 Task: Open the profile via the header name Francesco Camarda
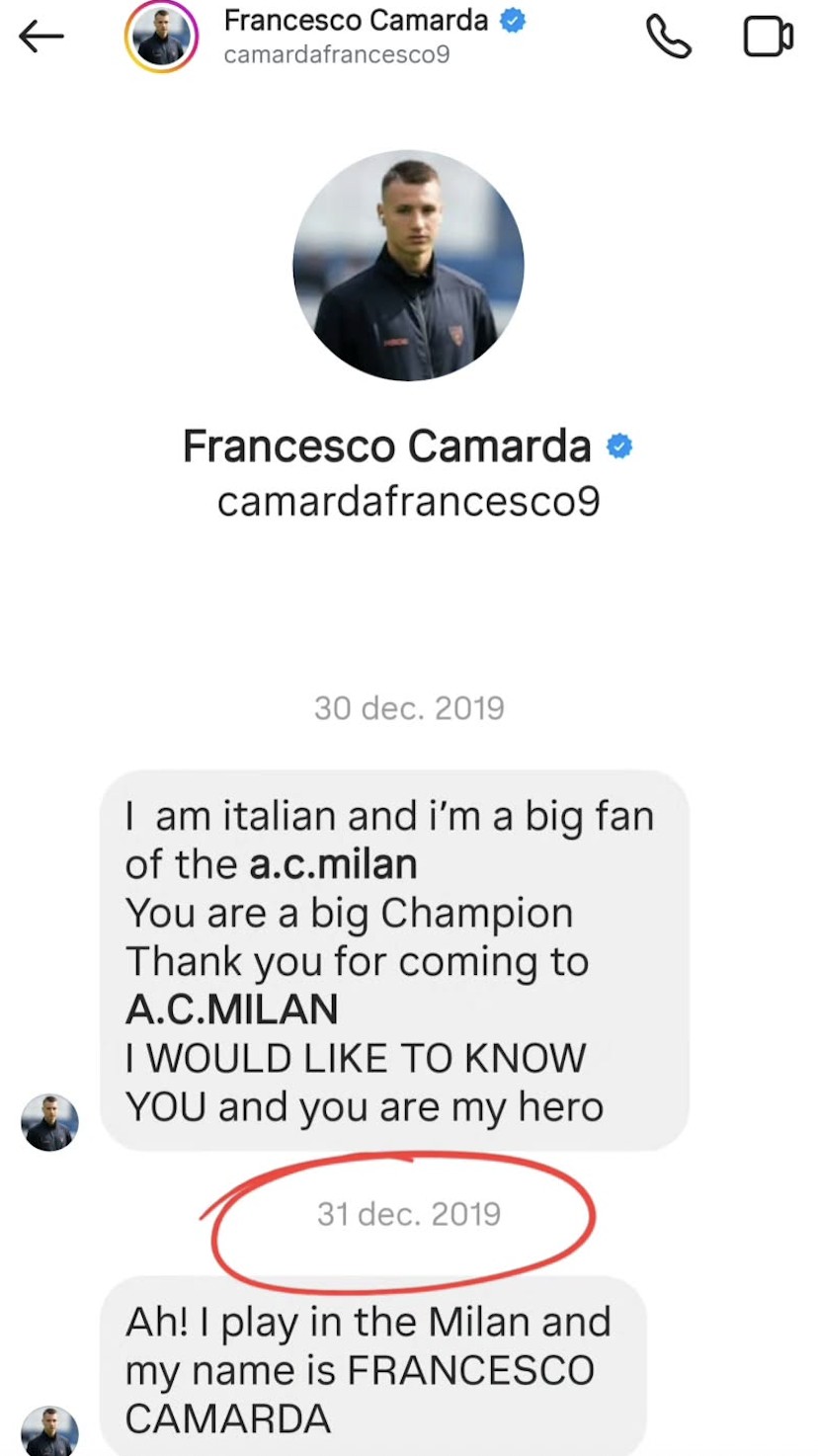tap(356, 20)
